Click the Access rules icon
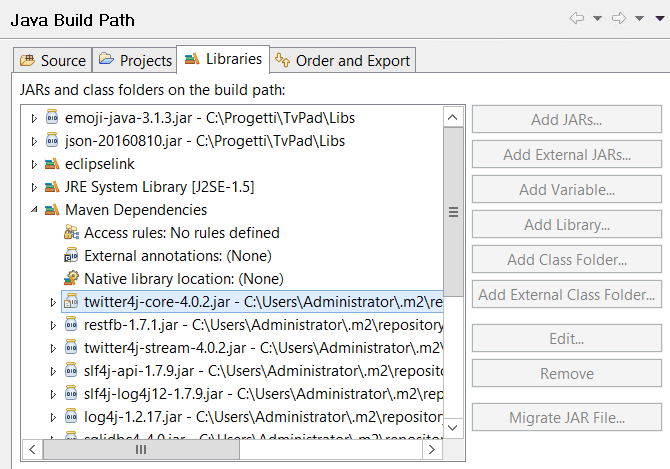Image resolution: width=670 pixels, height=469 pixels. pyautogui.click(x=71, y=233)
